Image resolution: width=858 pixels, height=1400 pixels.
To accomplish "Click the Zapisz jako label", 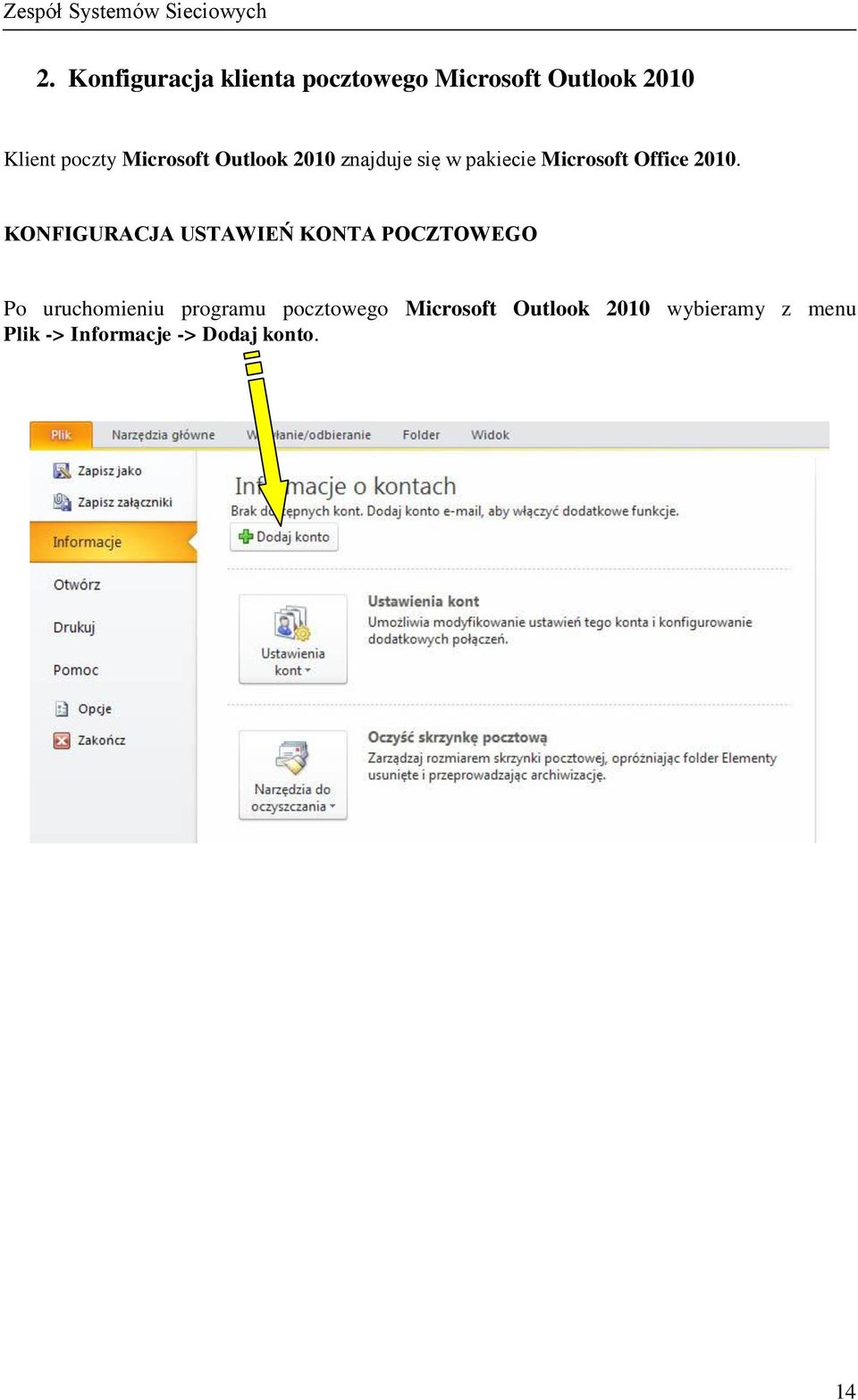I will [109, 471].
